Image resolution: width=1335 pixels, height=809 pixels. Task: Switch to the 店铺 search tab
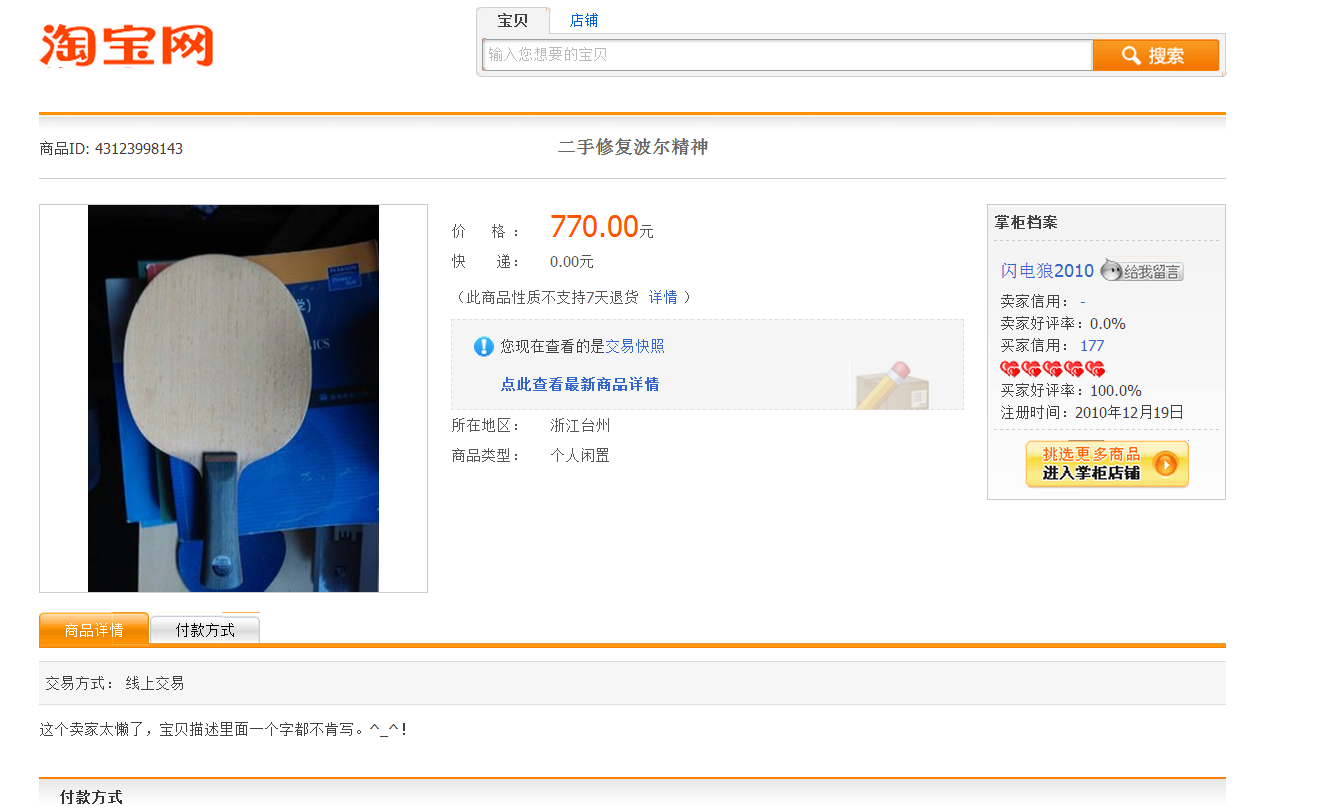(584, 21)
